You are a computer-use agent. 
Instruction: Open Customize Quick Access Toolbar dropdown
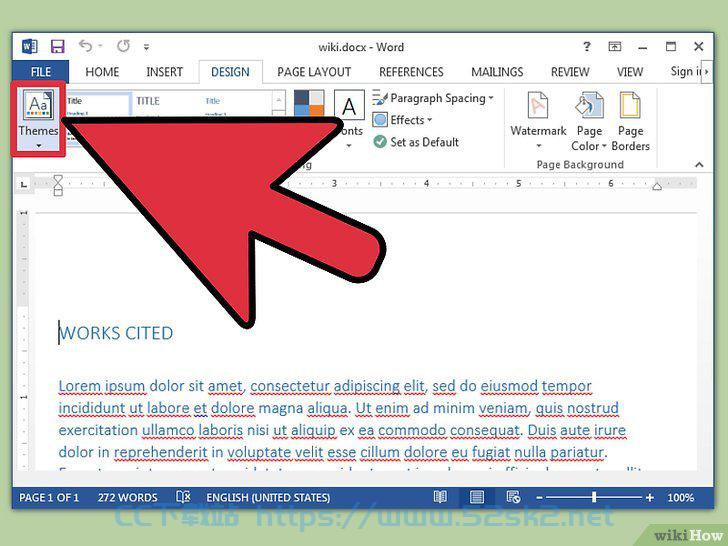(x=146, y=47)
